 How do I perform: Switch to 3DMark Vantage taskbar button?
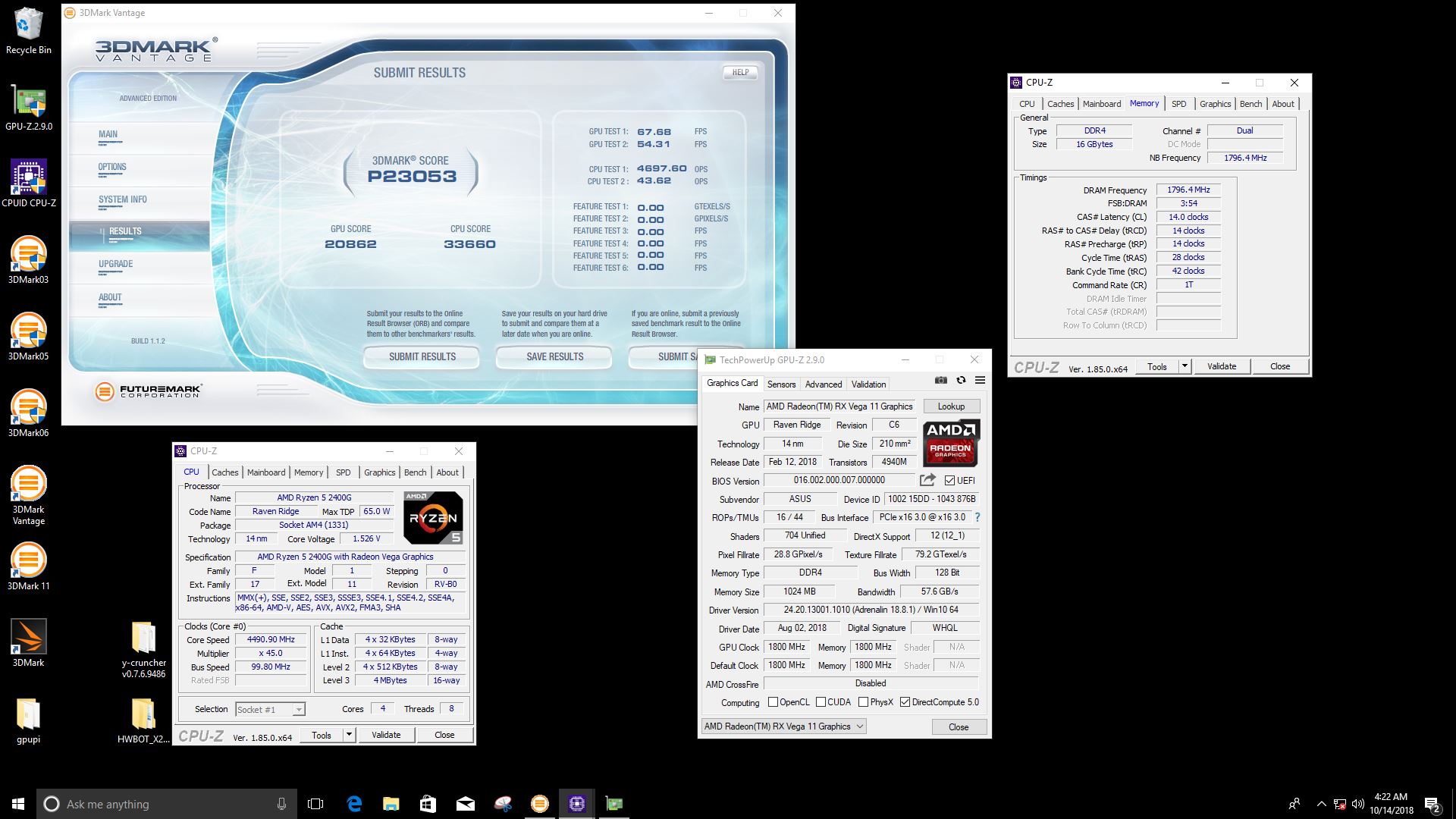539,804
